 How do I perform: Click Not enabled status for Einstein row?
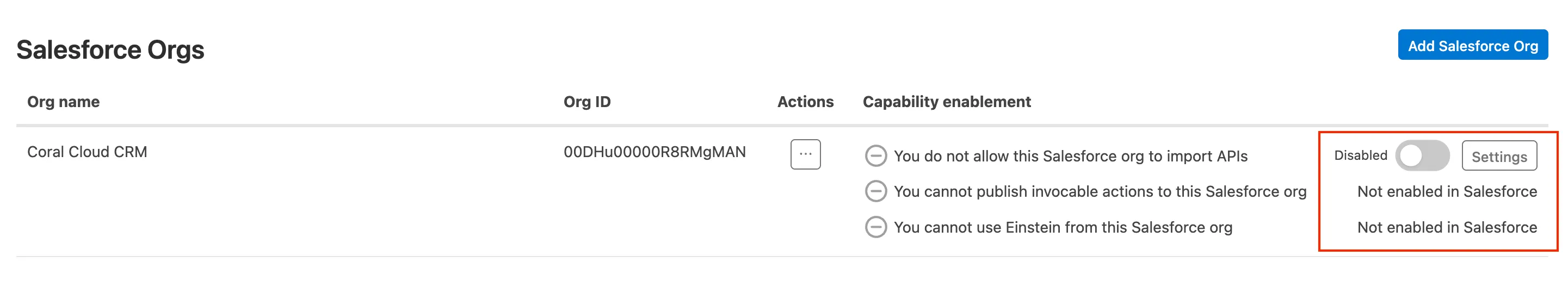tap(1446, 227)
